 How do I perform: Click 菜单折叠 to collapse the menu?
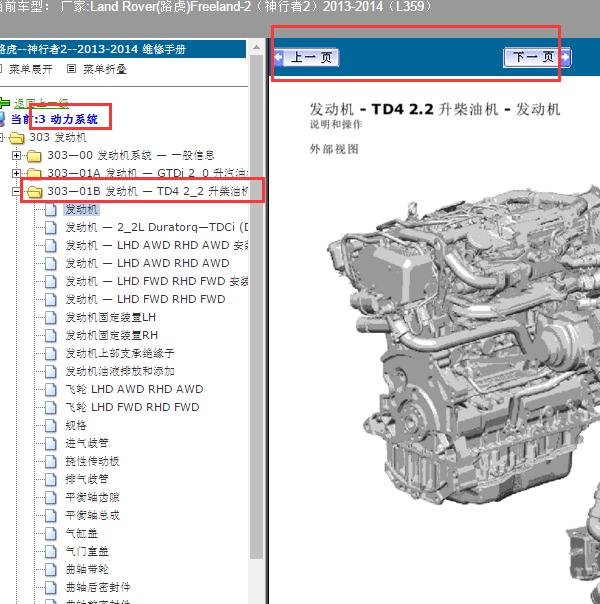click(x=105, y=69)
